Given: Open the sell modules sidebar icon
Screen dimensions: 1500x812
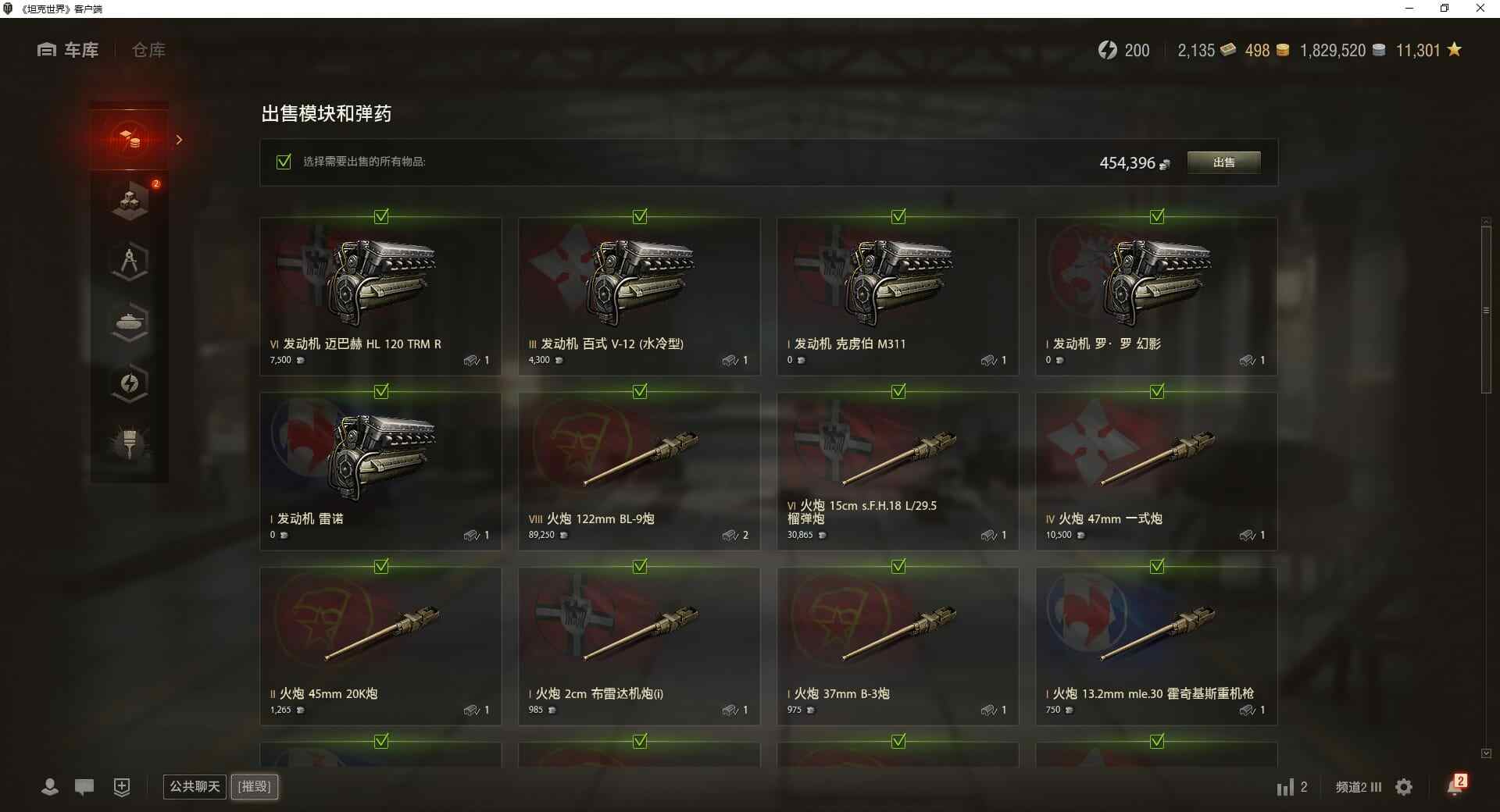Looking at the screenshot, I should point(130,140).
